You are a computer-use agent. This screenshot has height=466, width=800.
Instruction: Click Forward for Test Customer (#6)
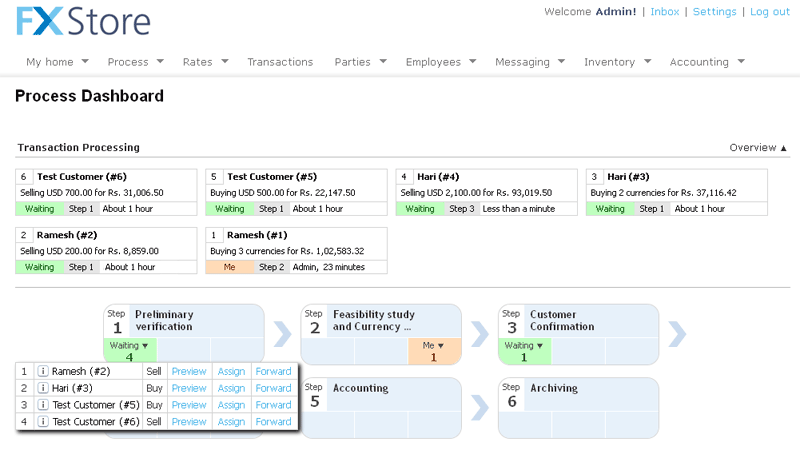pyautogui.click(x=273, y=422)
